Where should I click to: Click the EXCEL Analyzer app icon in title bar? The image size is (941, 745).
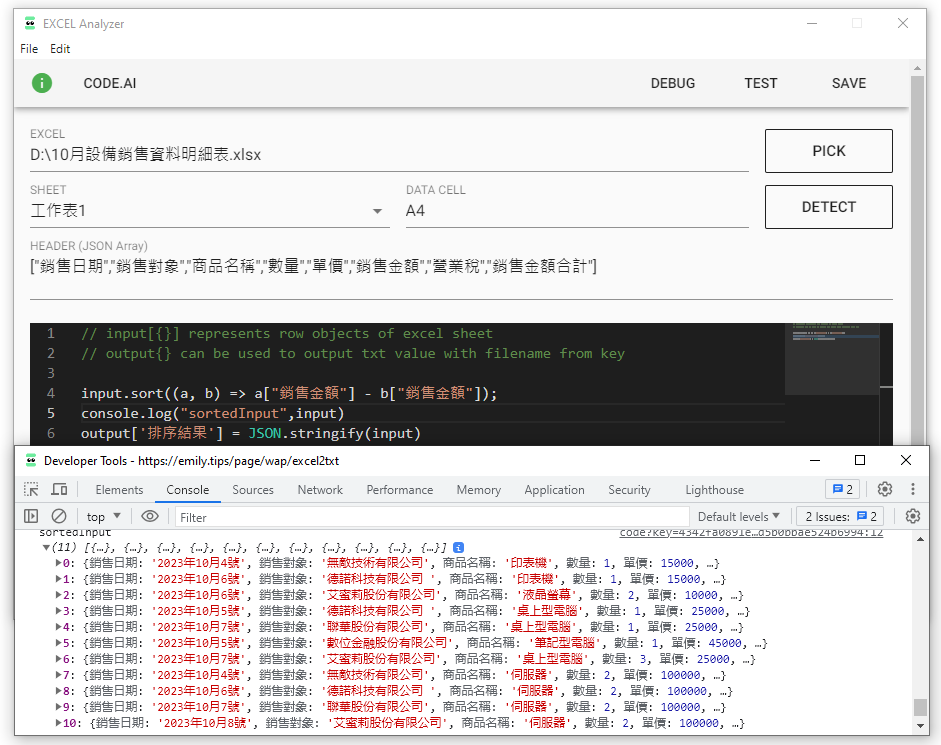click(x=30, y=23)
